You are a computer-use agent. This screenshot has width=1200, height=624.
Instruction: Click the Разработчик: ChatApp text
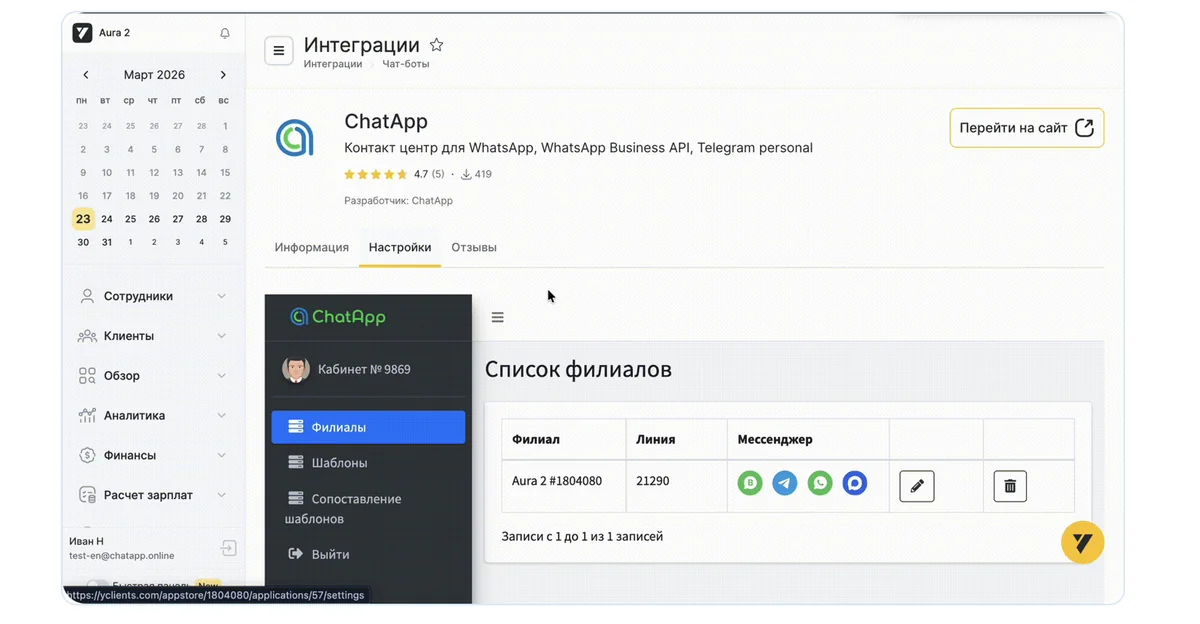398,200
